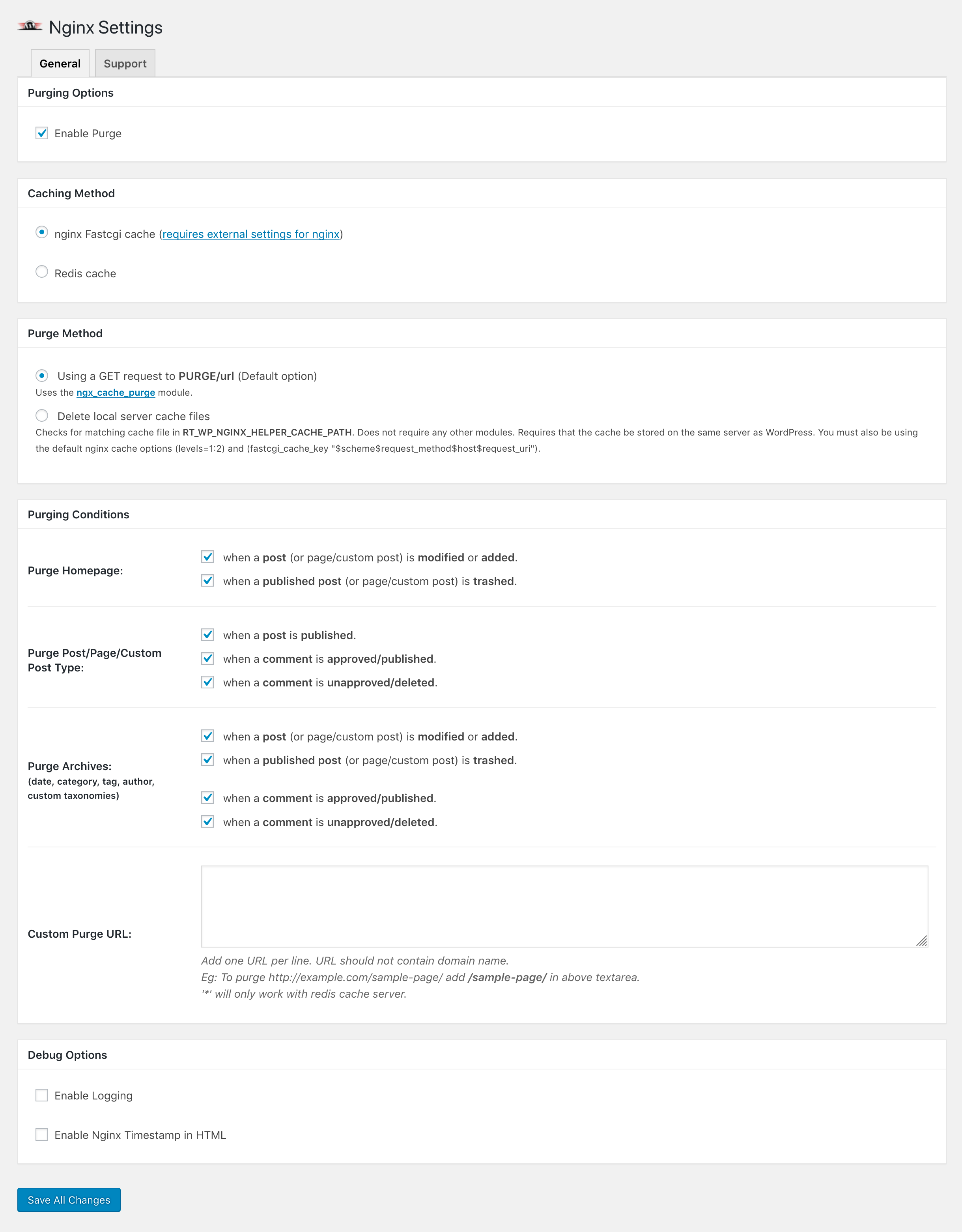Viewport: 962px width, 1232px height.
Task: Select the General tab
Action: coord(60,63)
